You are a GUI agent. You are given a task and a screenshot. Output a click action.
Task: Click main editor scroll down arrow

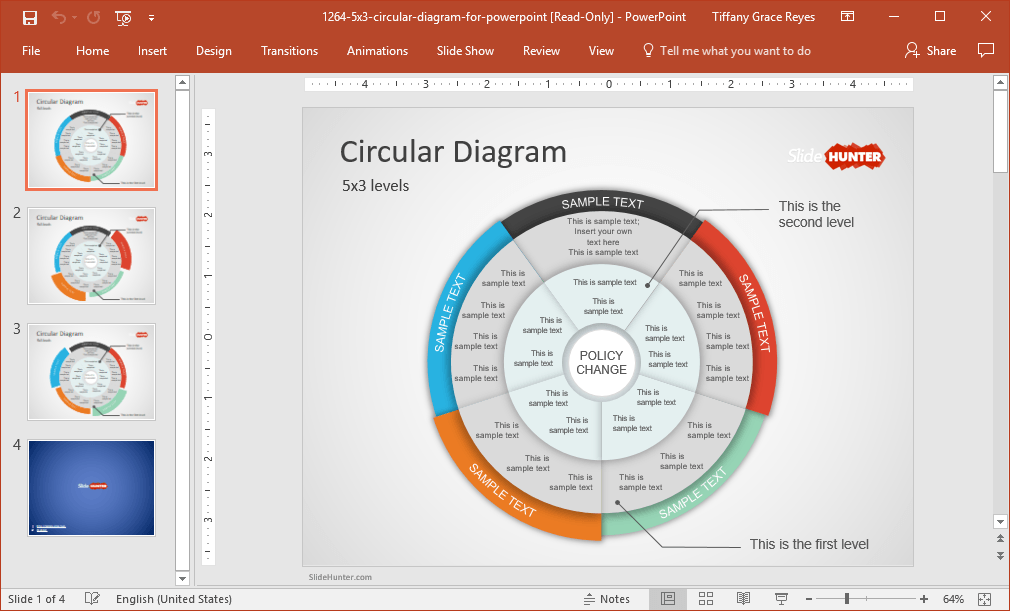[x=1000, y=522]
